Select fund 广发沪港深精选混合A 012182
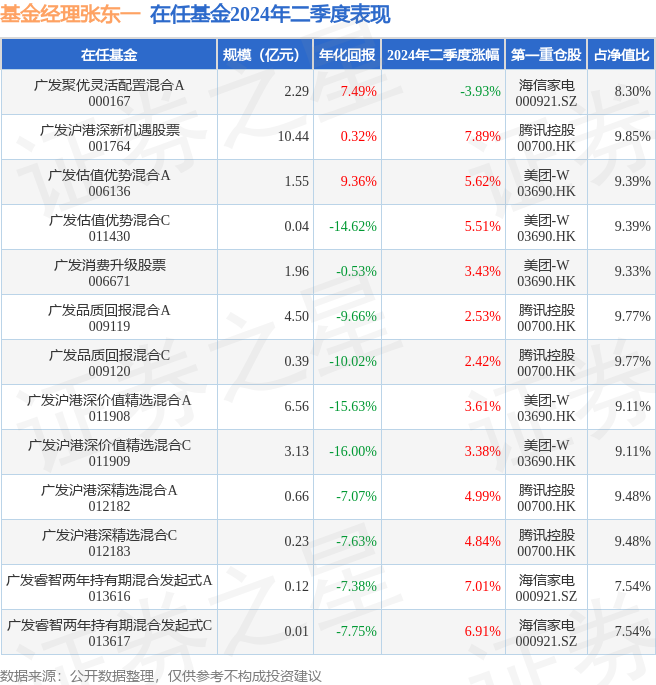 coord(109,498)
